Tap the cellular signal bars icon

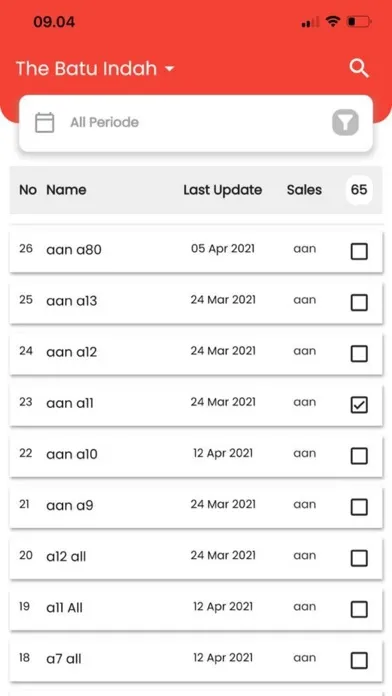point(310,22)
